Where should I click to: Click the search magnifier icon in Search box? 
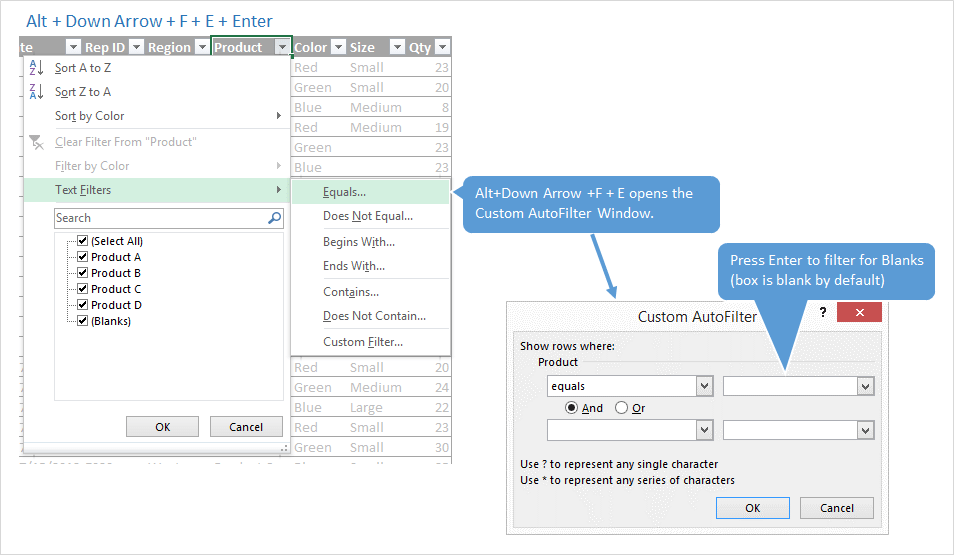[274, 218]
